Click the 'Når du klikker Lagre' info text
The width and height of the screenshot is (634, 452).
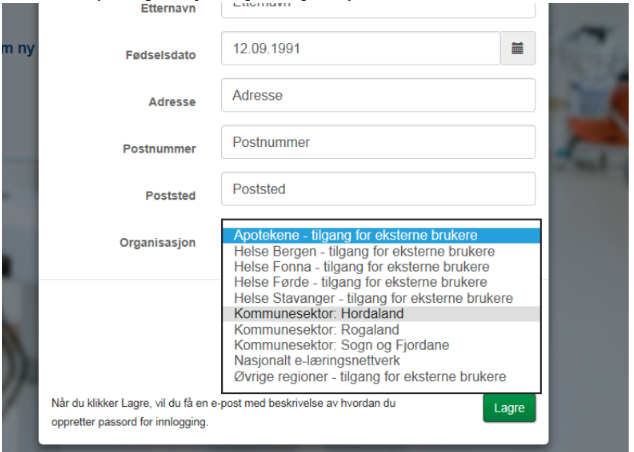pyautogui.click(x=223, y=412)
